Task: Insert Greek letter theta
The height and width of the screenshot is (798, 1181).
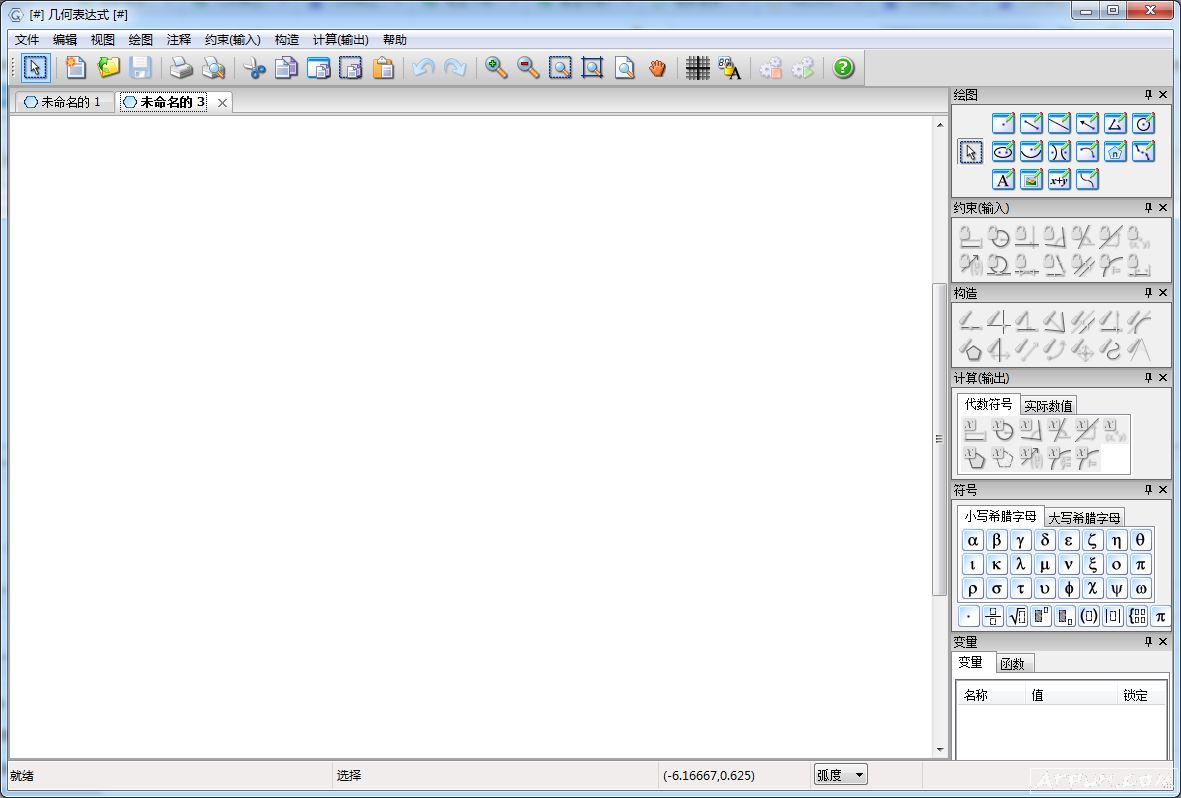Action: pyautogui.click(x=1140, y=540)
